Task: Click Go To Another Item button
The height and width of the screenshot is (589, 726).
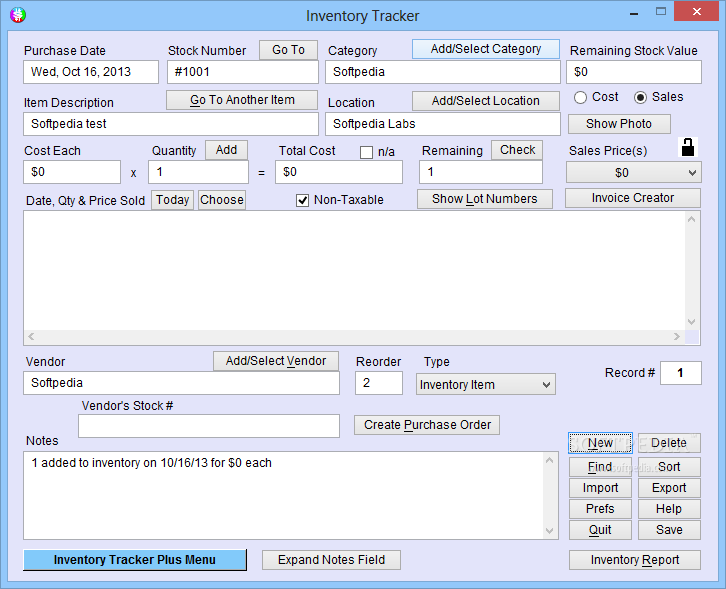Action: click(x=242, y=100)
